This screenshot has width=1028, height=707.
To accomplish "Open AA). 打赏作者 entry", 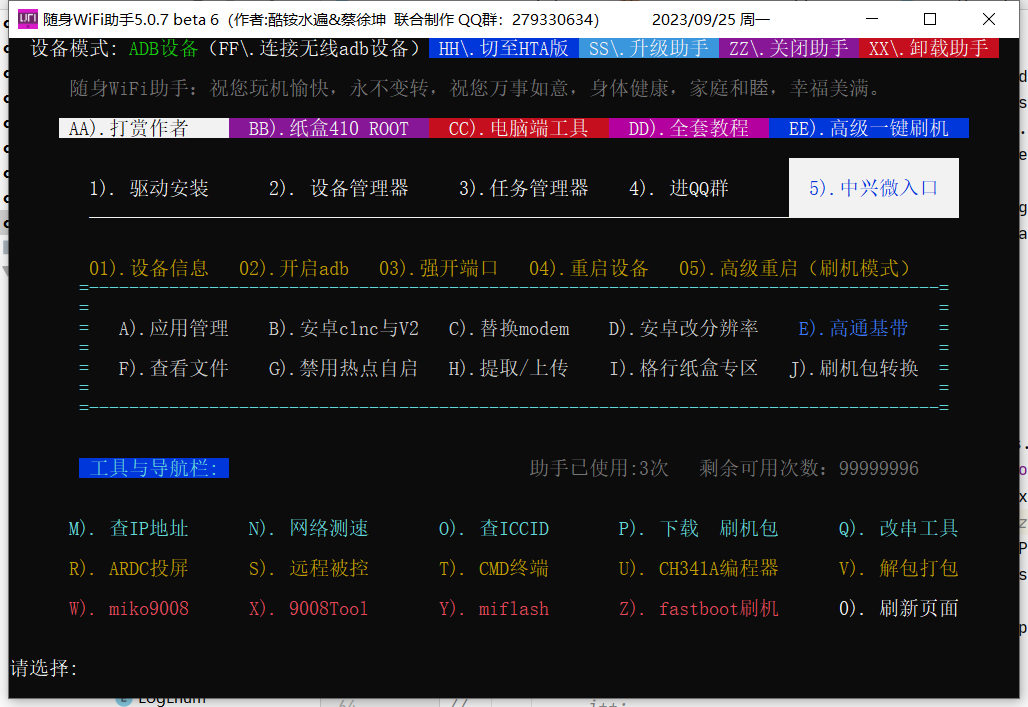I will [144, 128].
